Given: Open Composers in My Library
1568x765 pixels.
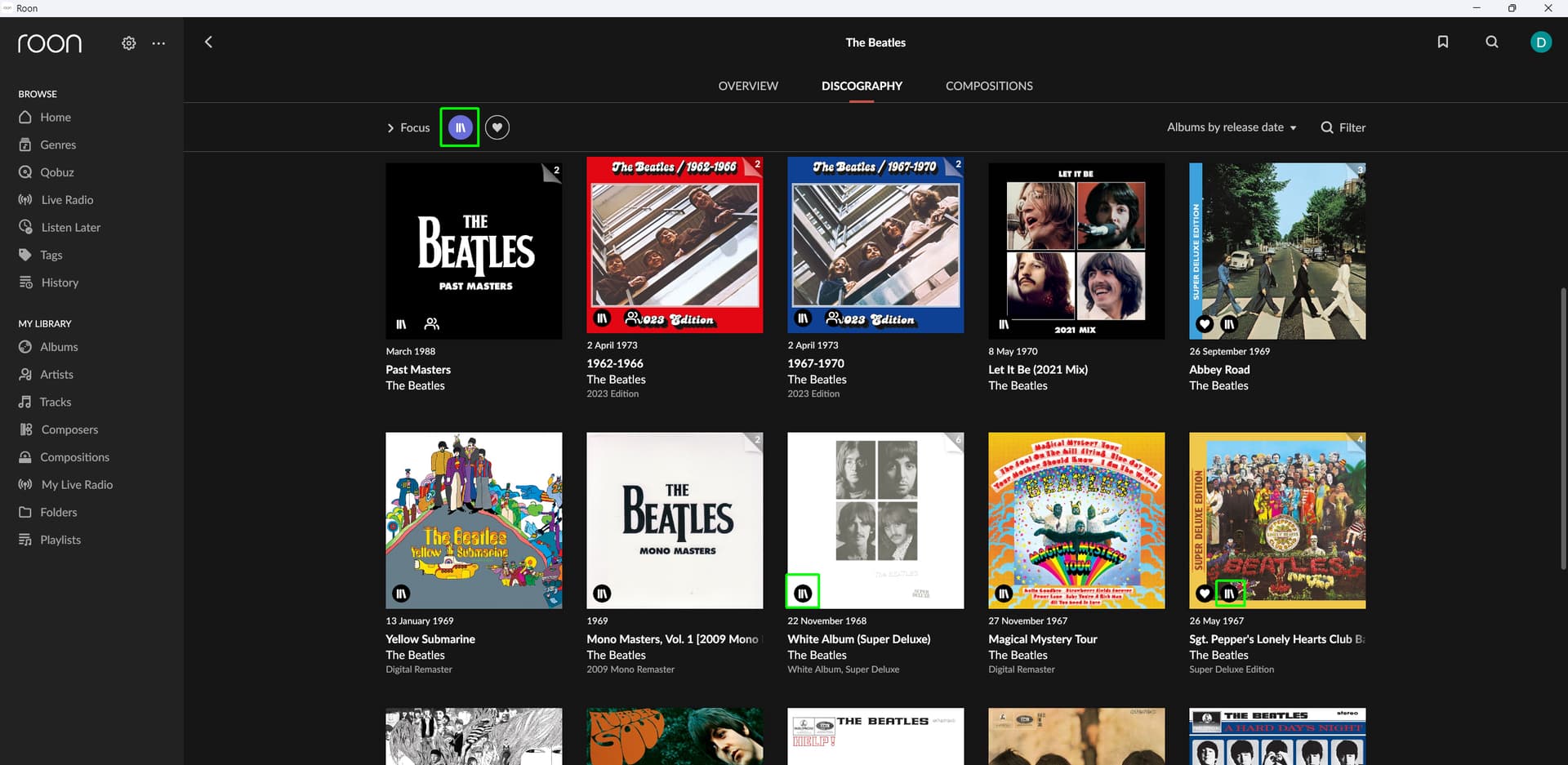Looking at the screenshot, I should 59,429.
